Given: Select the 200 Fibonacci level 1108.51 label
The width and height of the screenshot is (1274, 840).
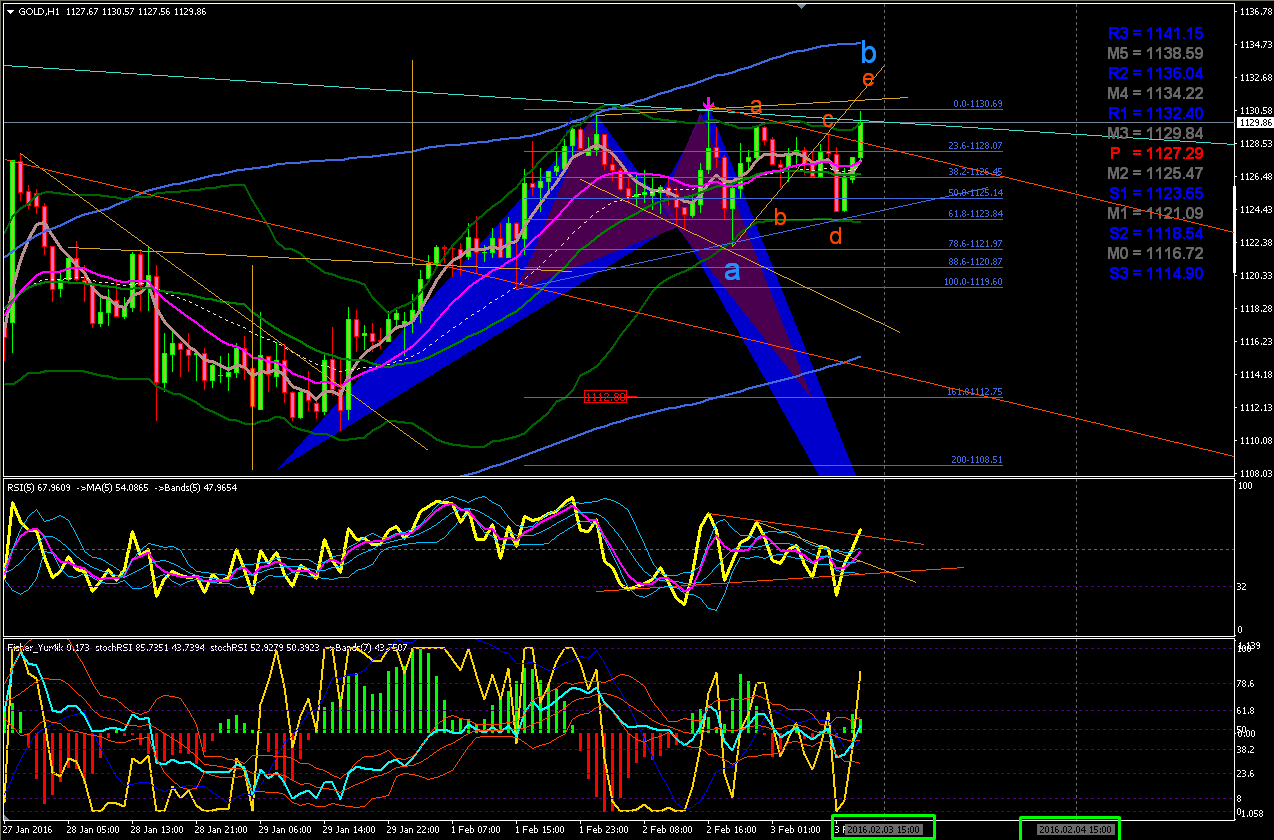Looking at the screenshot, I should [x=976, y=460].
